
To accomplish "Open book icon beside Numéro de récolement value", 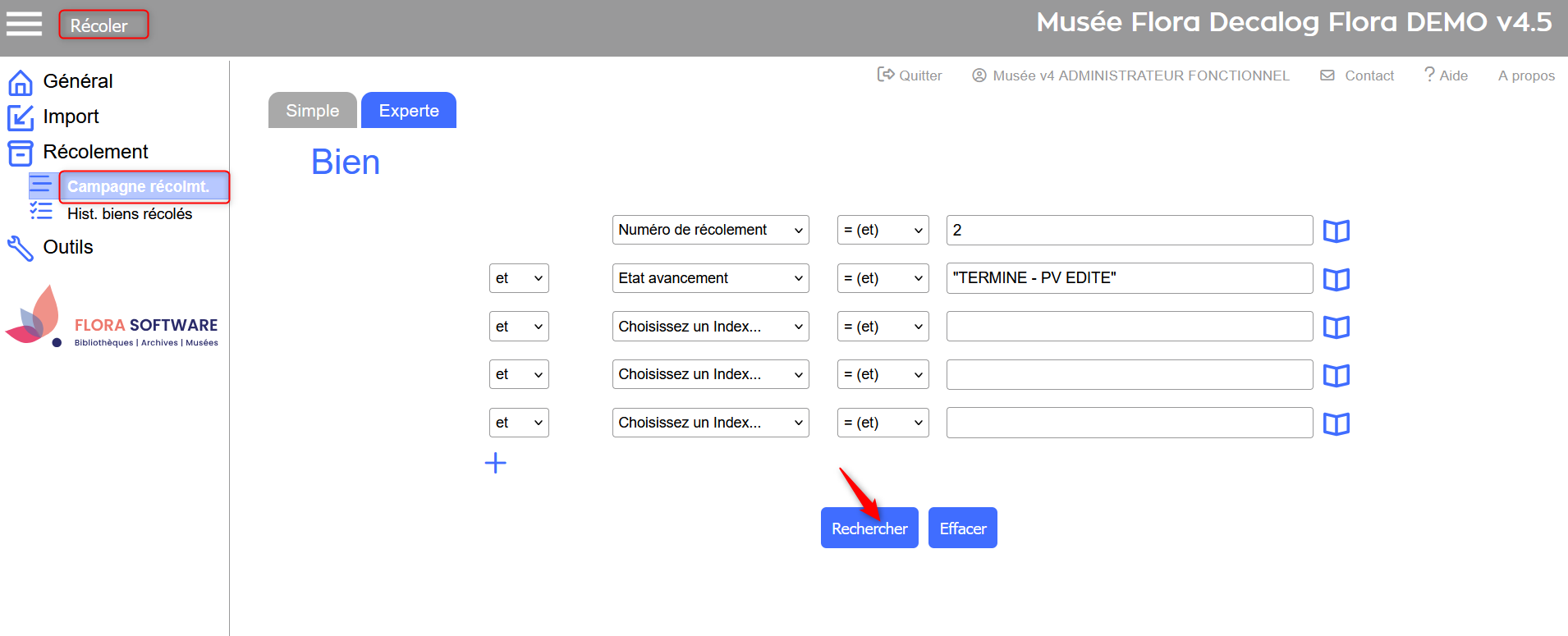I will tap(1336, 231).
